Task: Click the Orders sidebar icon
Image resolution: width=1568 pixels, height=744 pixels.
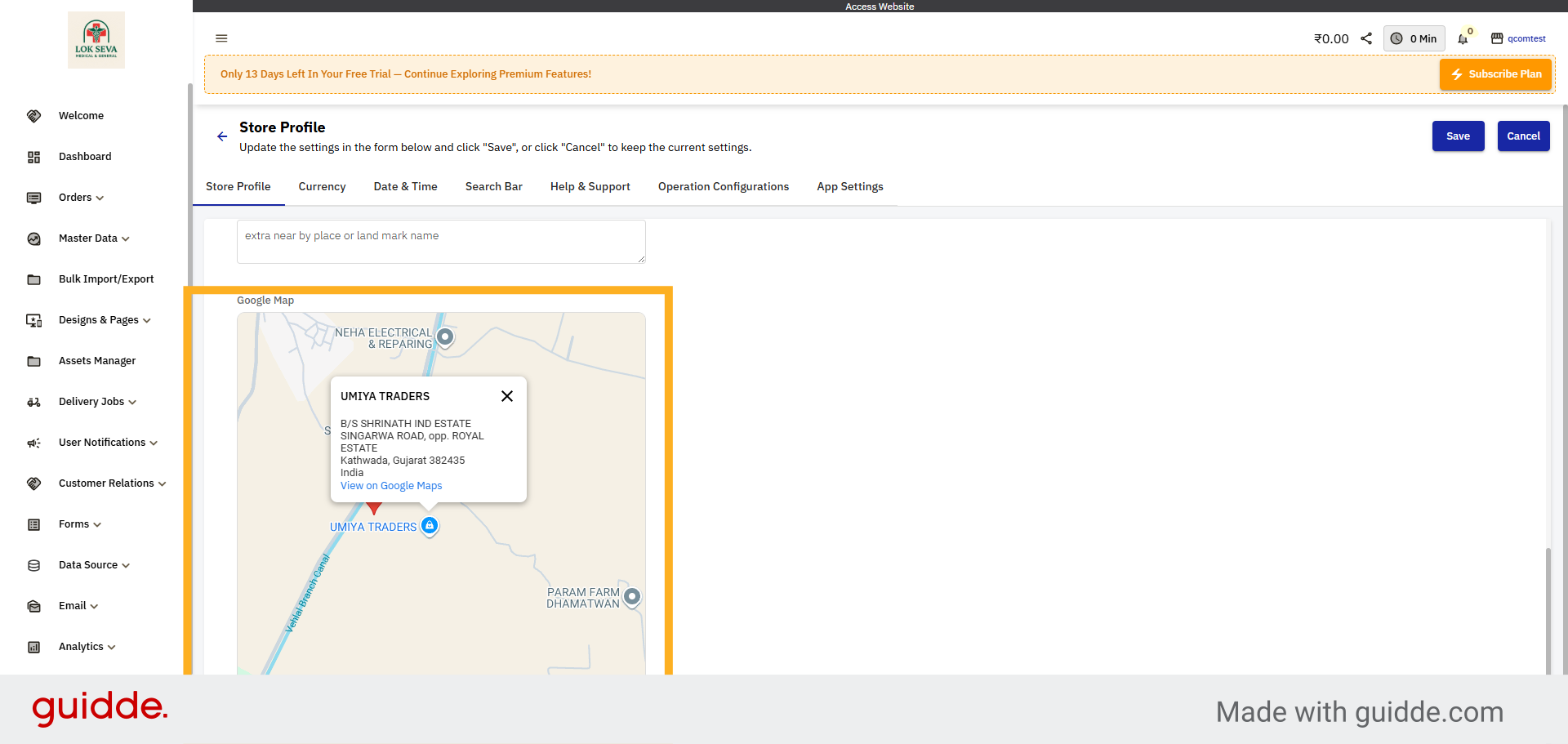Action: (33, 198)
